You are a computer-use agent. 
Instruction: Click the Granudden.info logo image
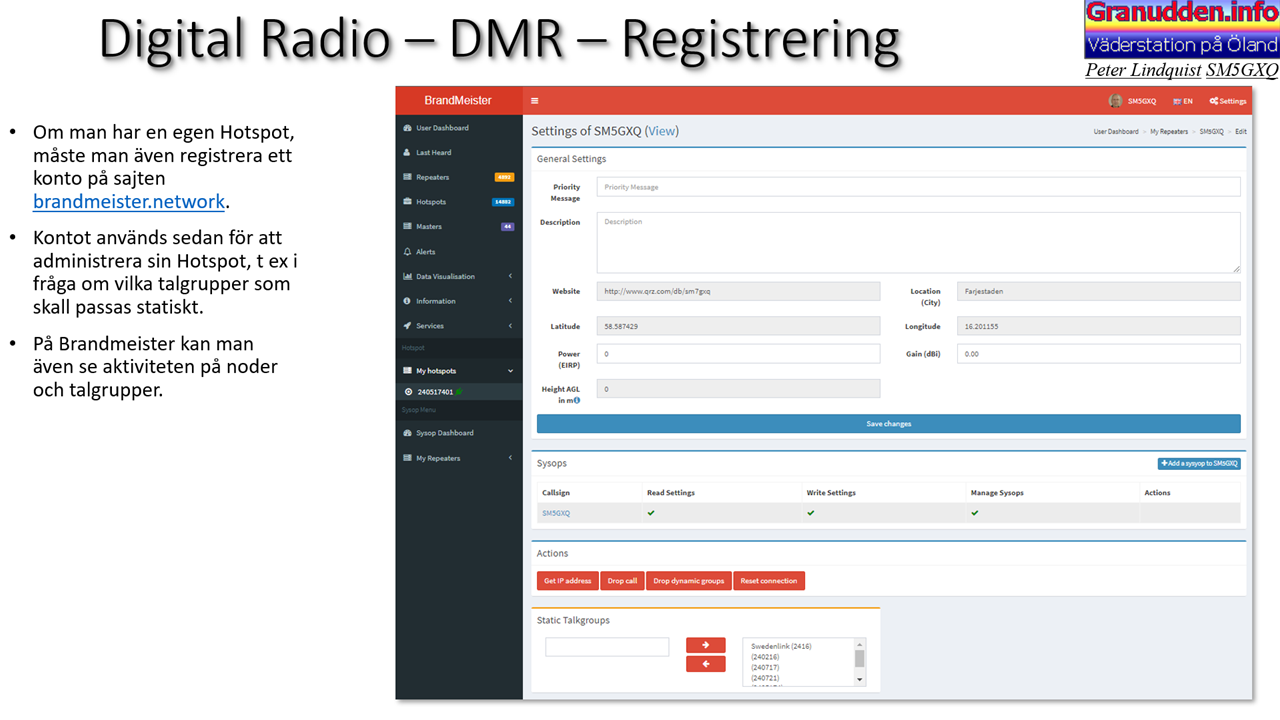pyautogui.click(x=1182, y=30)
